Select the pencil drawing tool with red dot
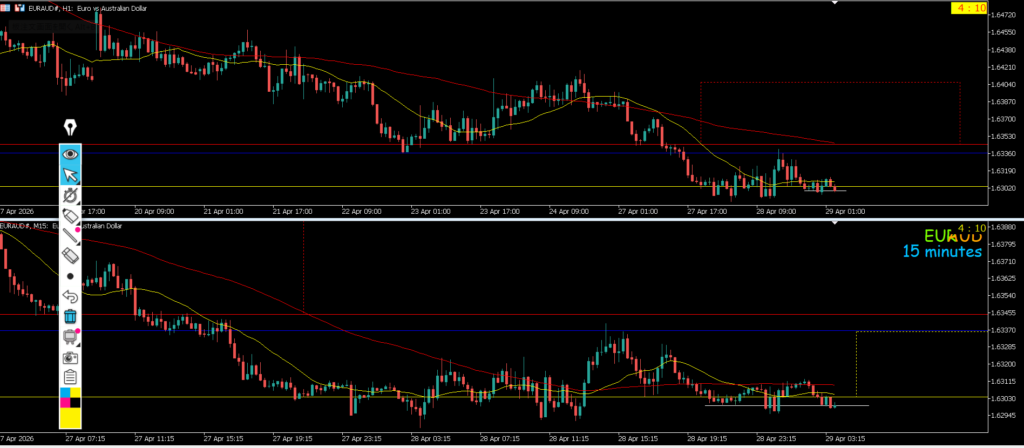 (x=70, y=215)
